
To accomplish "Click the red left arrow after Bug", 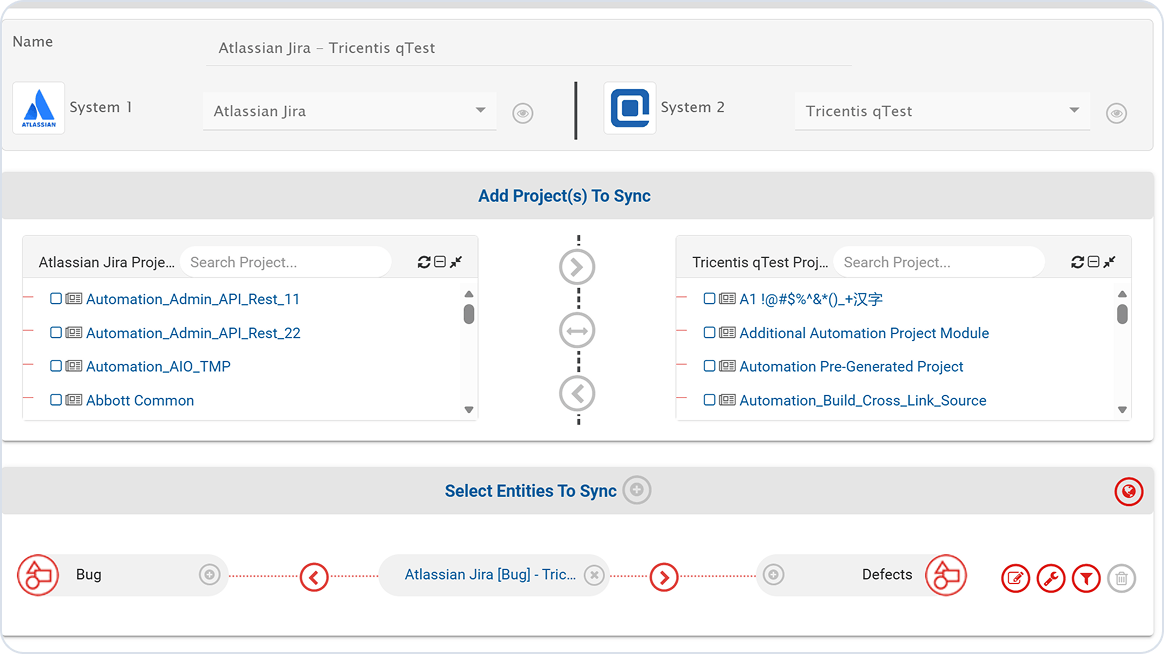I will point(314,577).
